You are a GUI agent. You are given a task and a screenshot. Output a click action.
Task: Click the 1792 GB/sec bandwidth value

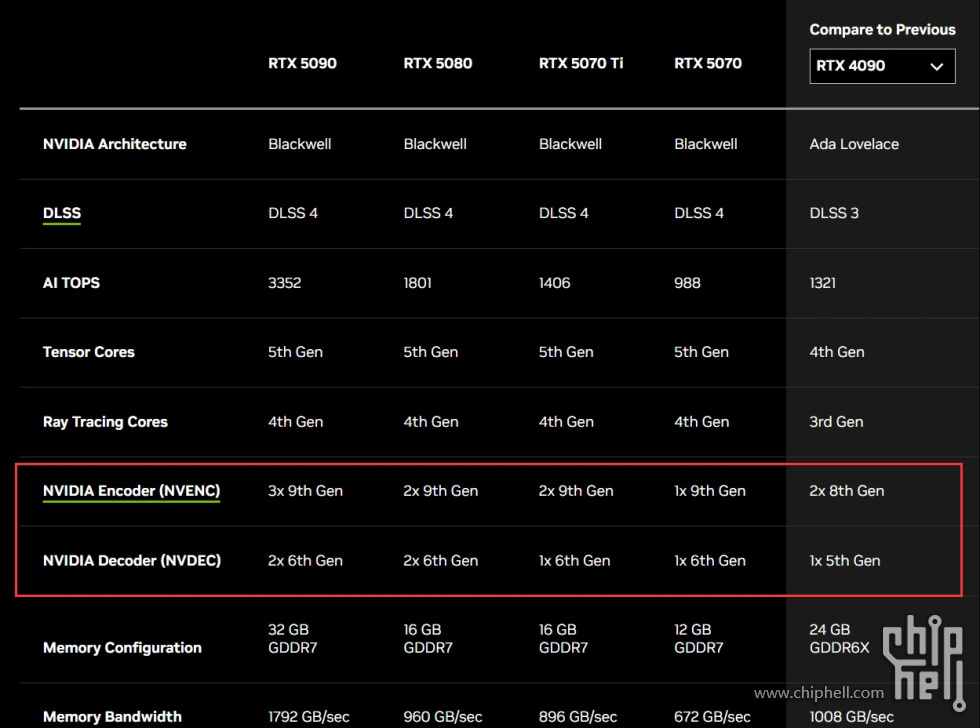pyautogui.click(x=308, y=717)
